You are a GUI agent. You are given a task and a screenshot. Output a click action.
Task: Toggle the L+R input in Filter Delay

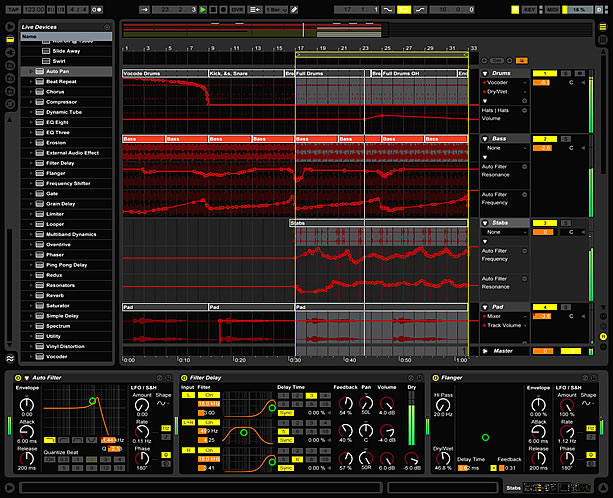[188, 423]
